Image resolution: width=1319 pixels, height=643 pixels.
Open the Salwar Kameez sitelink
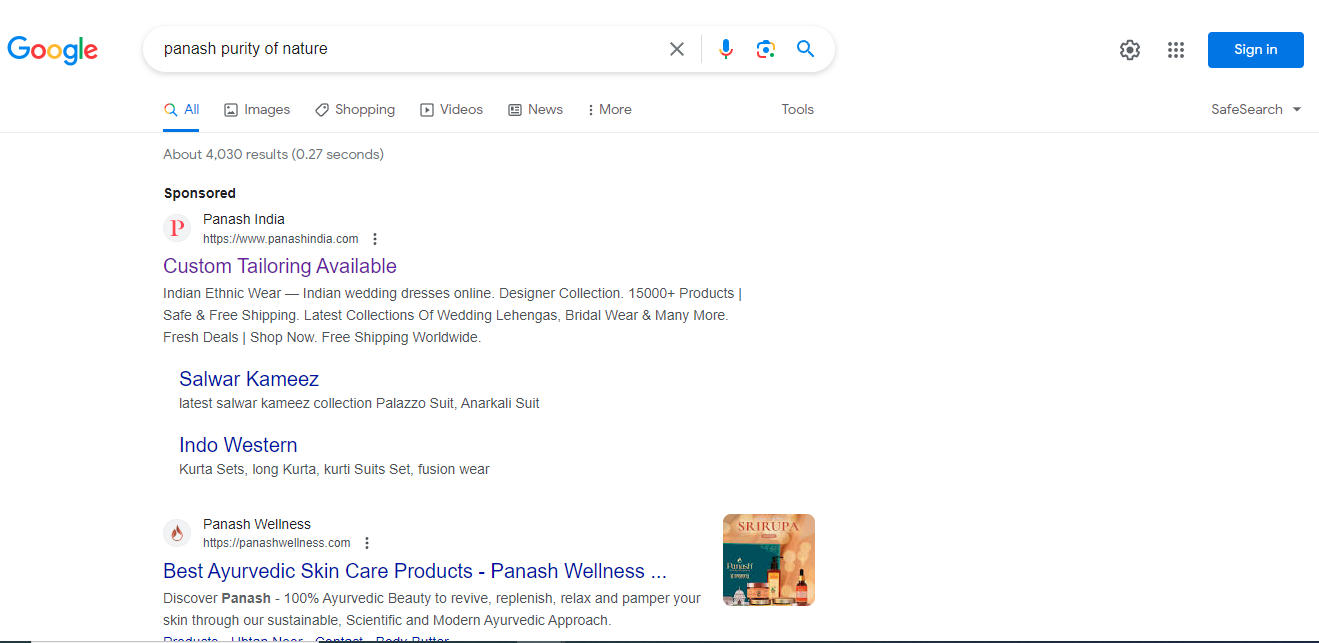pos(249,379)
